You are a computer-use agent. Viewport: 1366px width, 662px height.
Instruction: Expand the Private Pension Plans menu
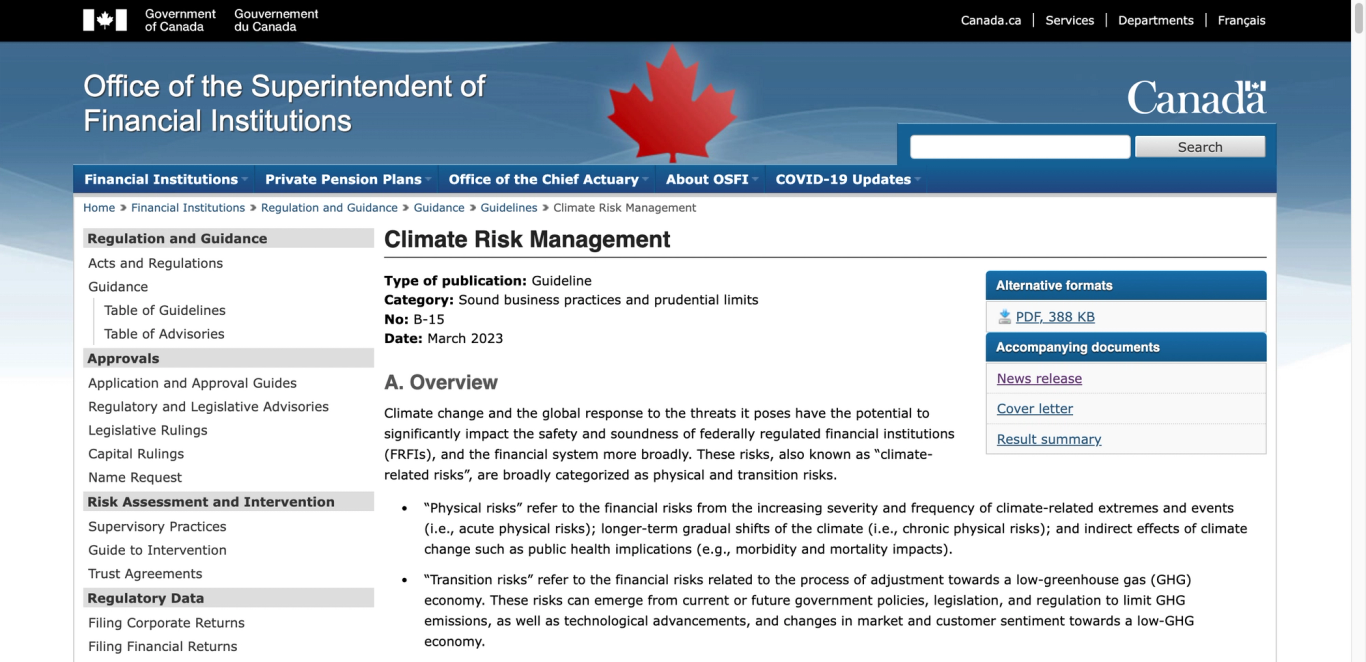(343, 179)
